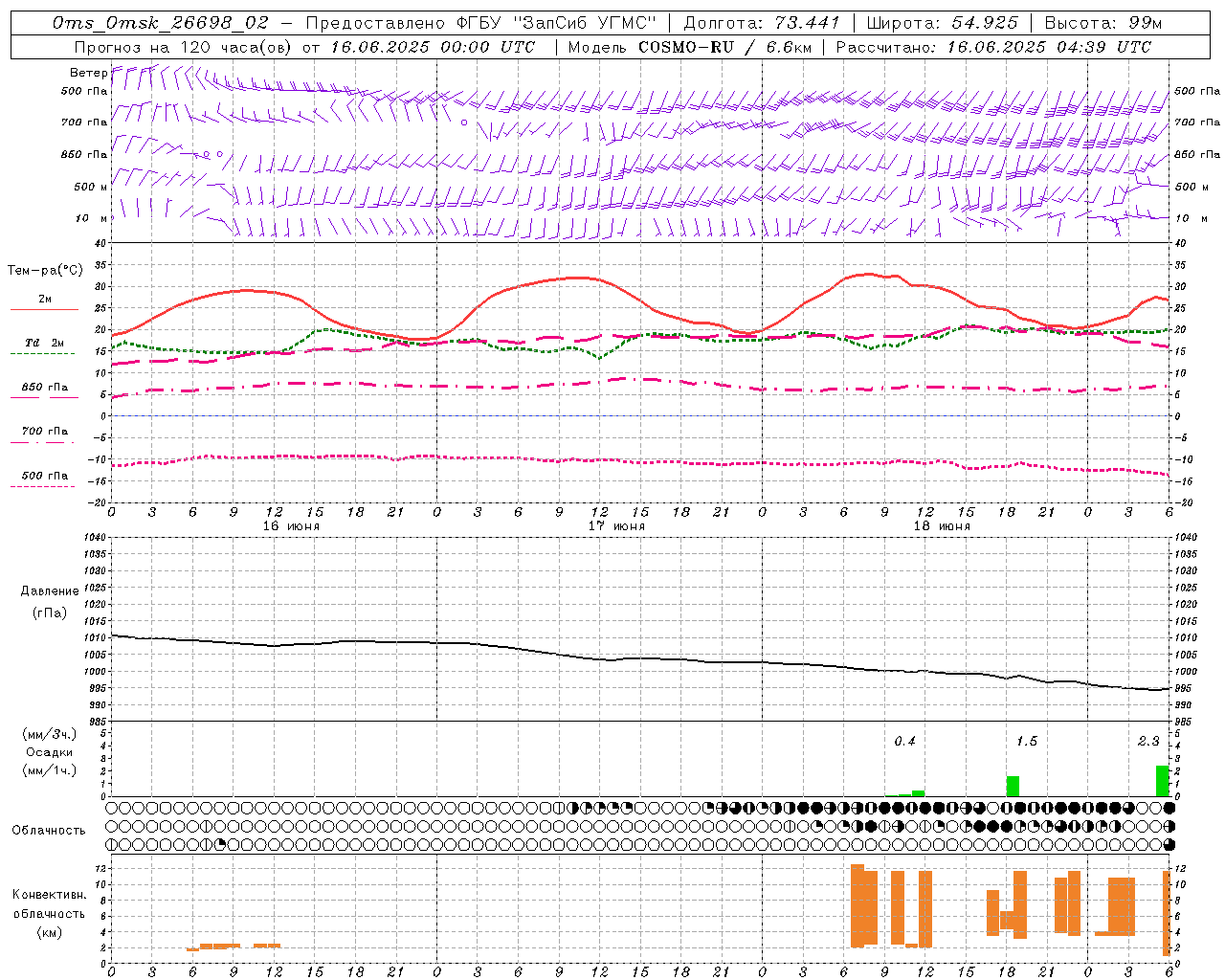Click the (мм/1ч.) precipitation unit label
Screen dimensions: 1225x980
(x=50, y=770)
